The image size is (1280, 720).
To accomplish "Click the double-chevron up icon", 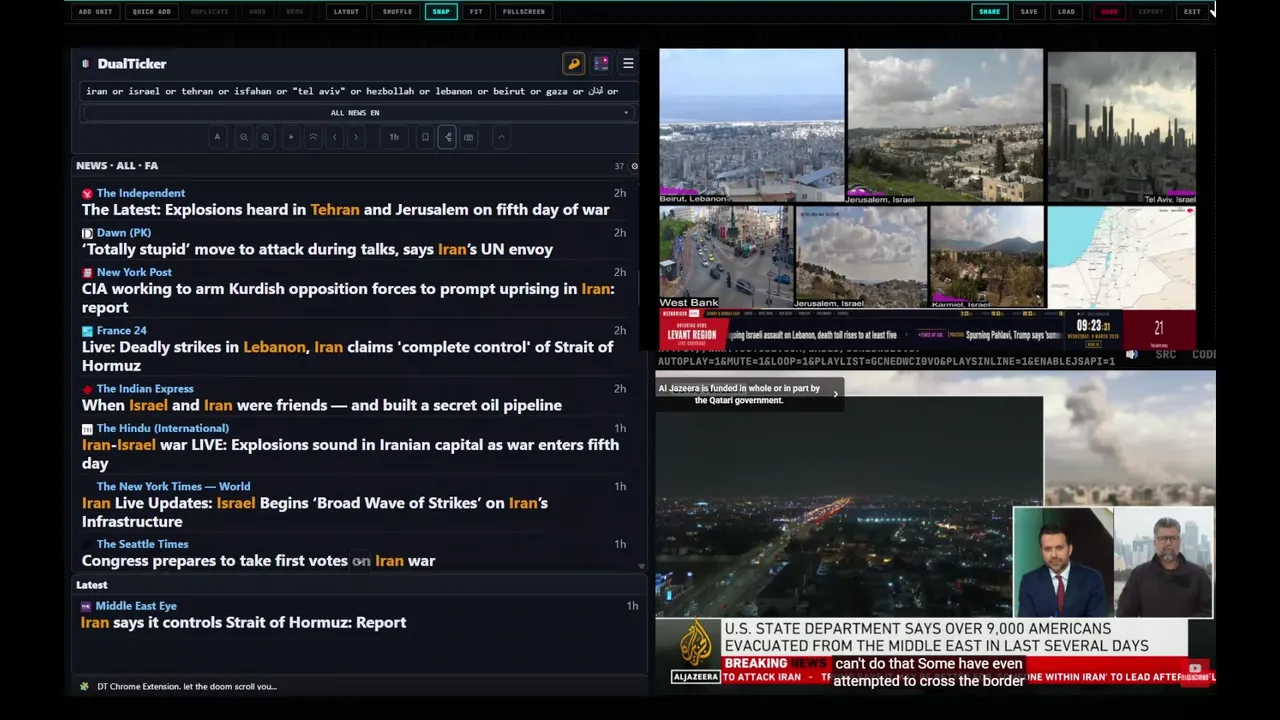I will (x=313, y=137).
